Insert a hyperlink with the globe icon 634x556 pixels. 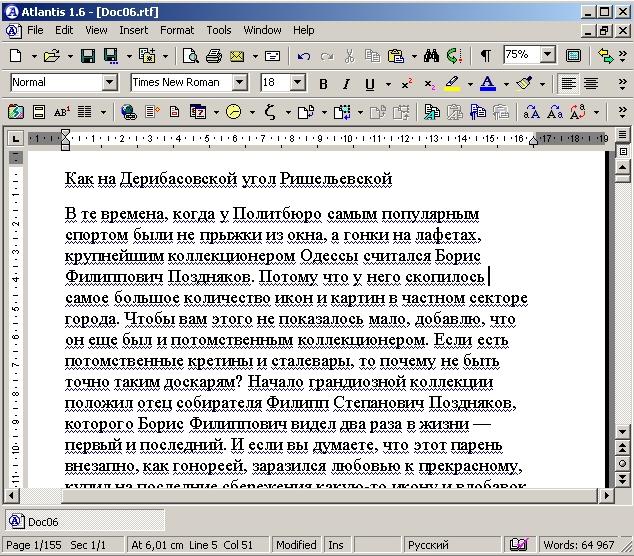(129, 112)
